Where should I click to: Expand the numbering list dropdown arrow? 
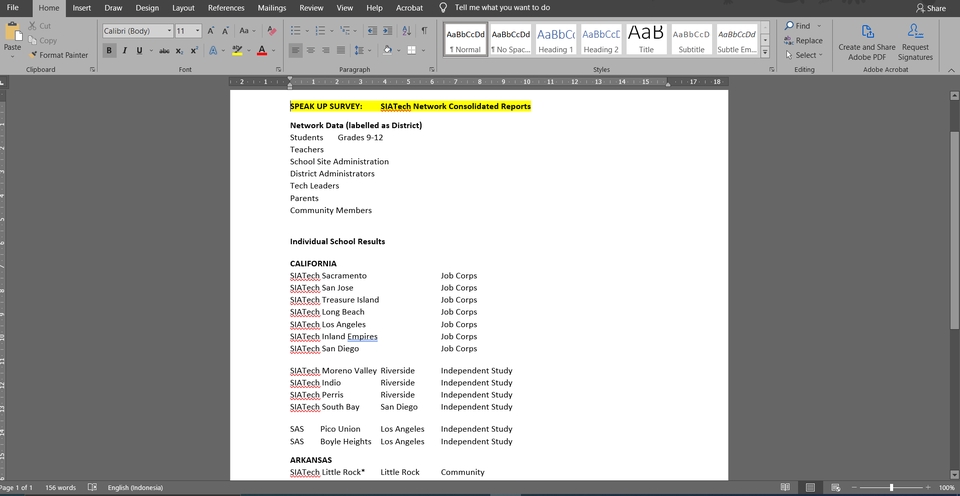[331, 31]
